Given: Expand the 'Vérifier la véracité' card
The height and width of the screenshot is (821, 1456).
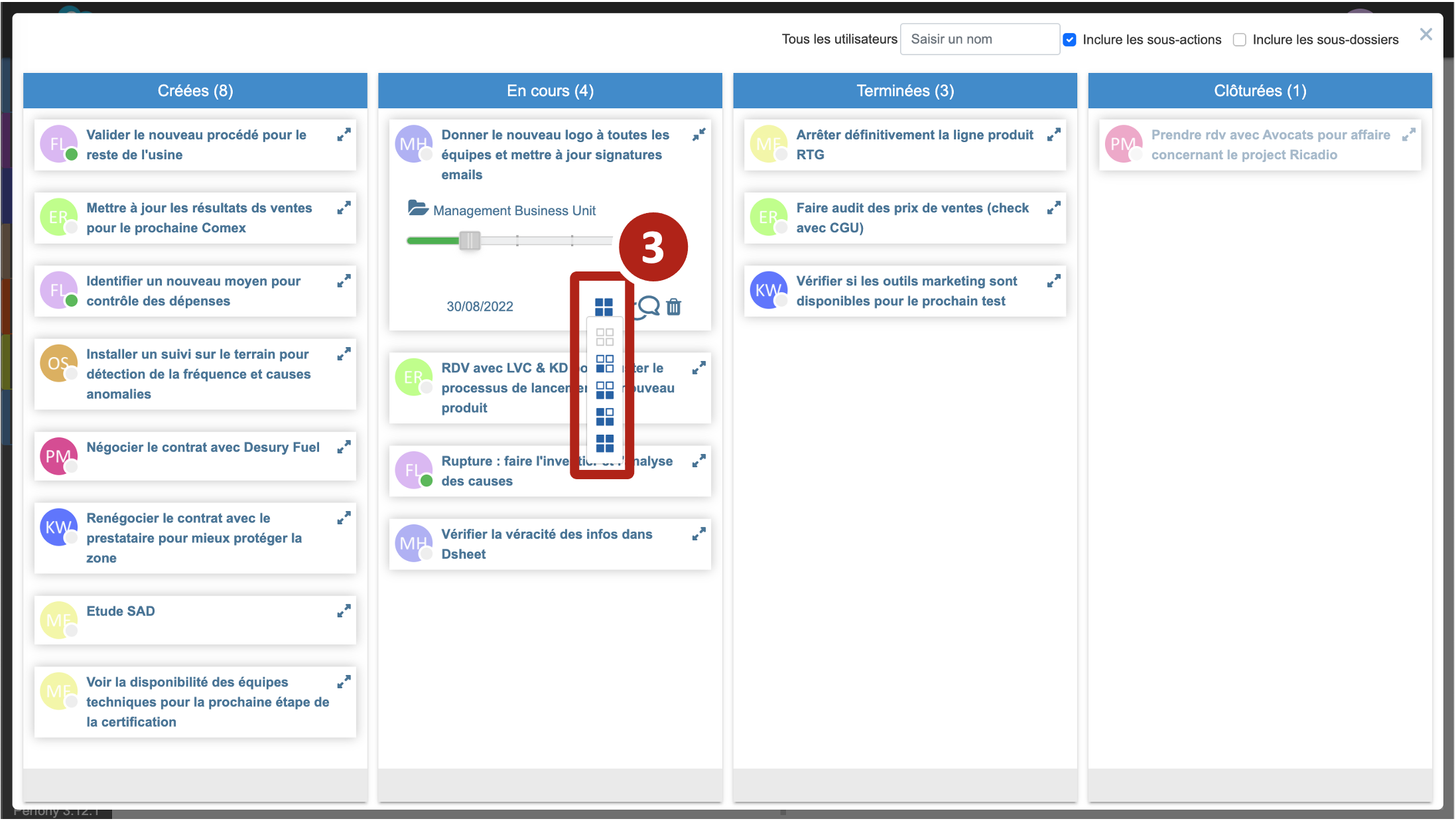Looking at the screenshot, I should [698, 534].
